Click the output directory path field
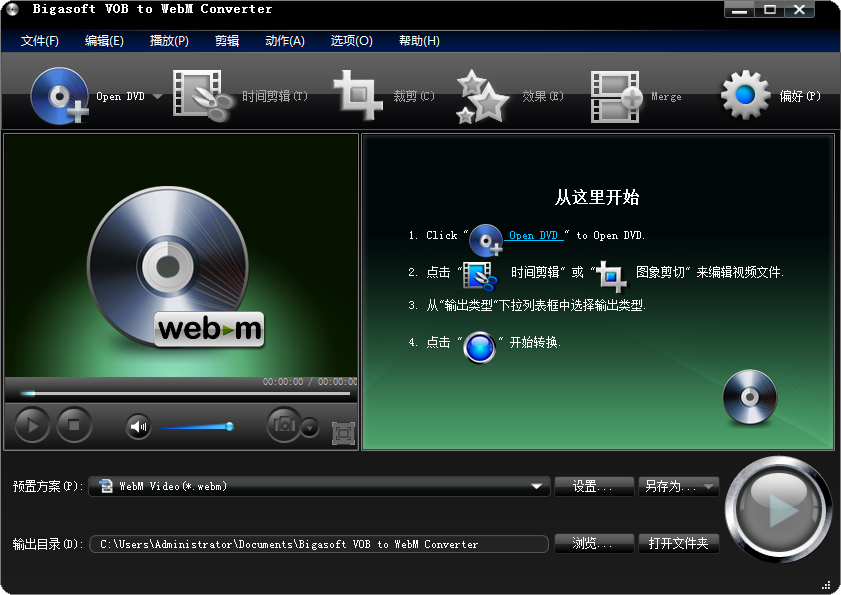 (x=320, y=544)
